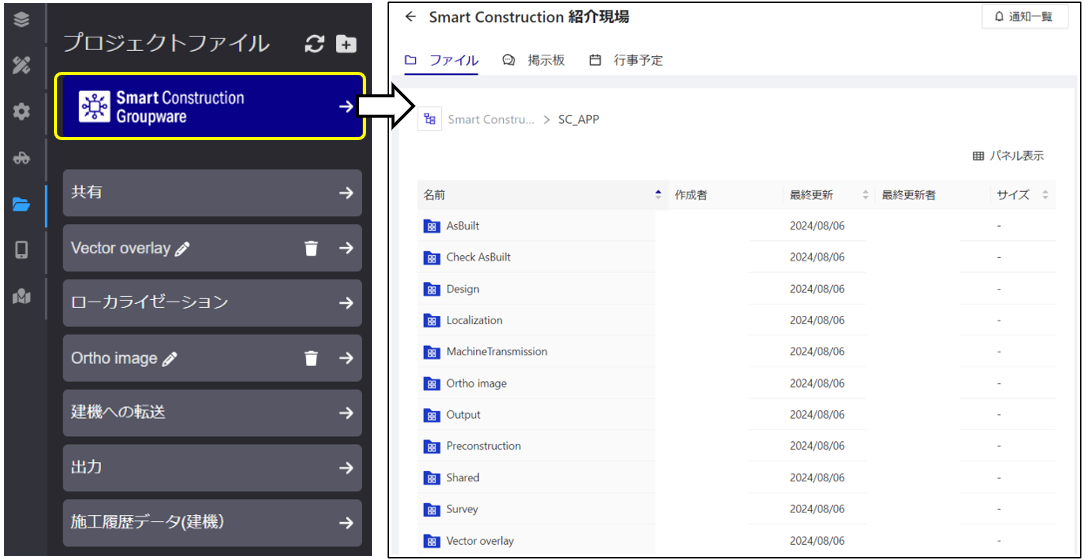Sort by 最終更新 column header
Image resolution: width=1088 pixels, height=560 pixels.
828,196
